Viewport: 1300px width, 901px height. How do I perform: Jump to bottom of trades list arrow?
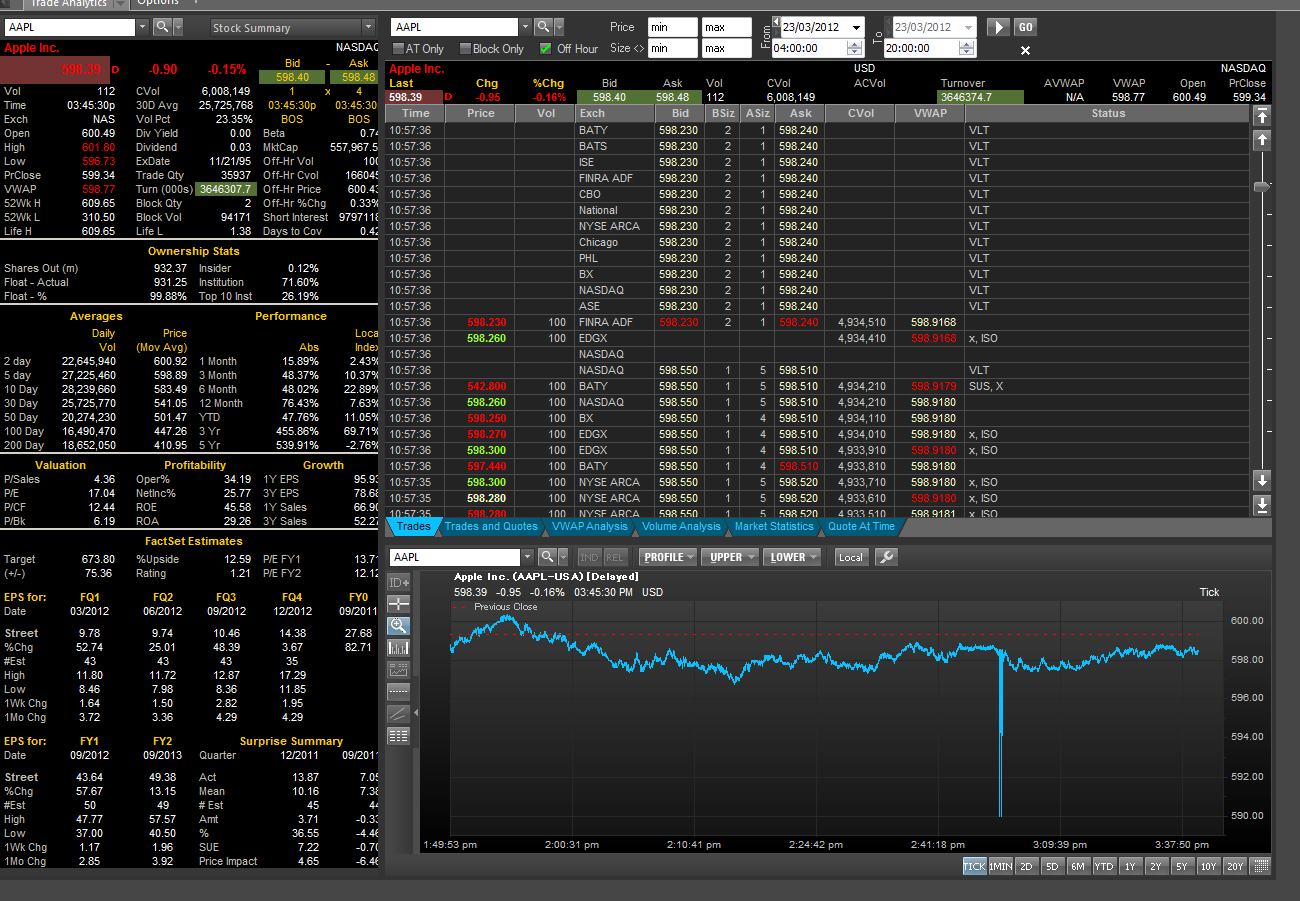pyautogui.click(x=1262, y=505)
